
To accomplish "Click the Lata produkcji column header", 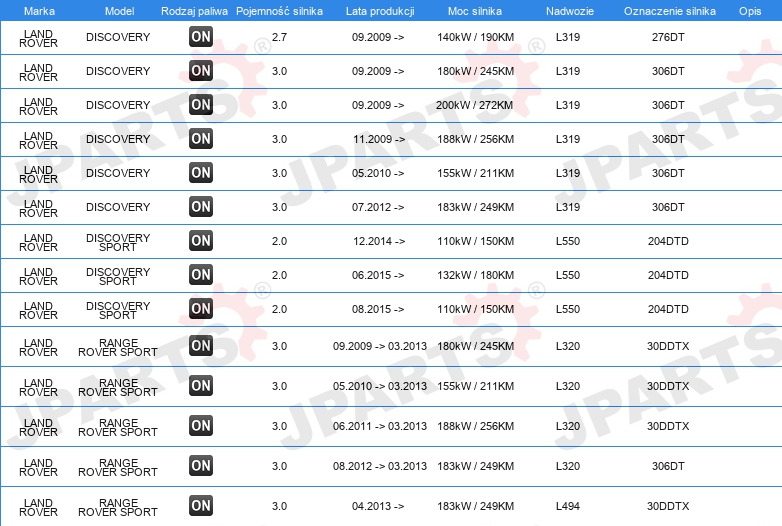I will coord(380,11).
